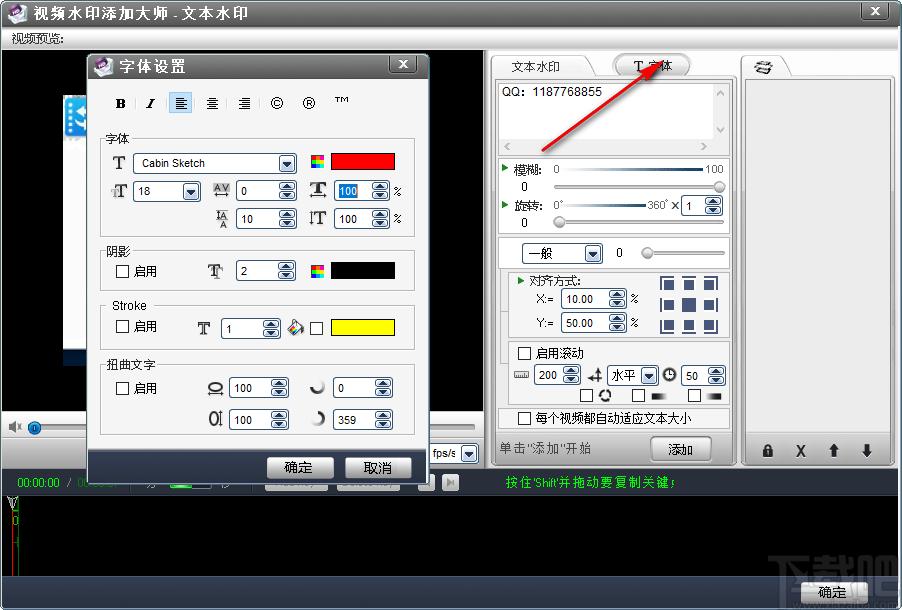
Task: Click the scroll direction arrows icon
Action: click(595, 376)
